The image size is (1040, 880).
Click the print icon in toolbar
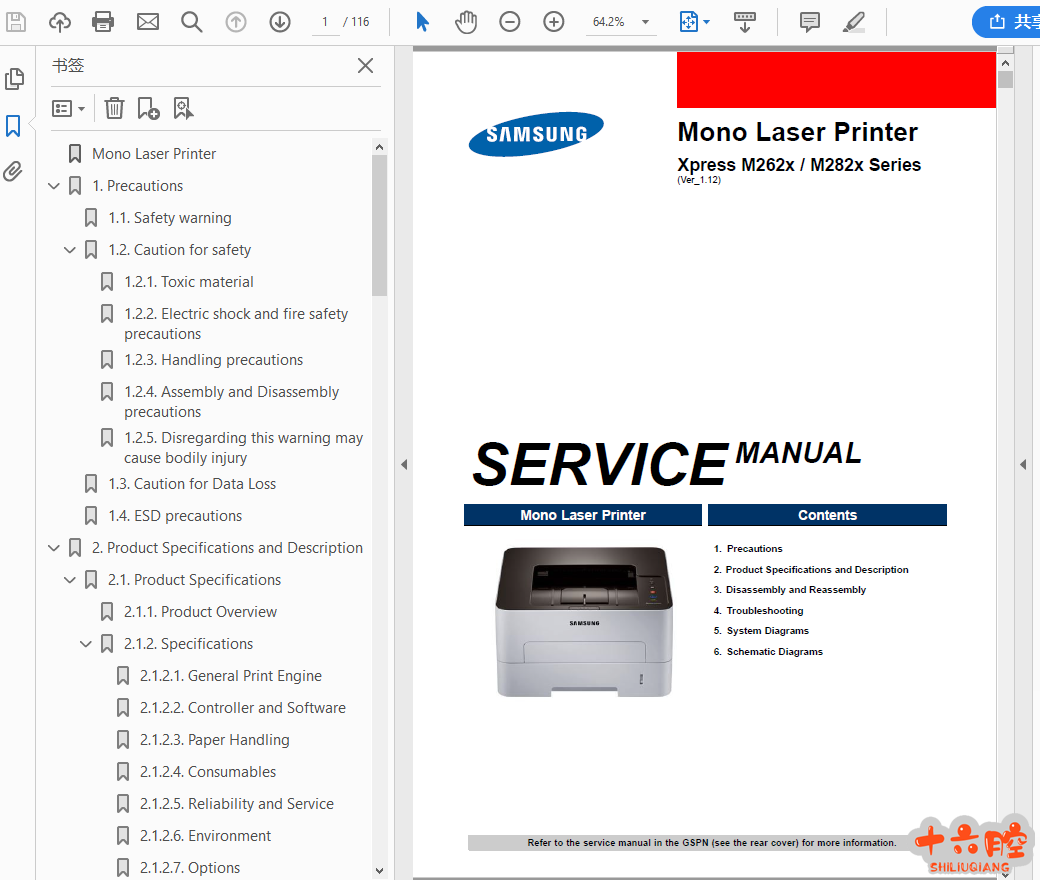tap(103, 21)
